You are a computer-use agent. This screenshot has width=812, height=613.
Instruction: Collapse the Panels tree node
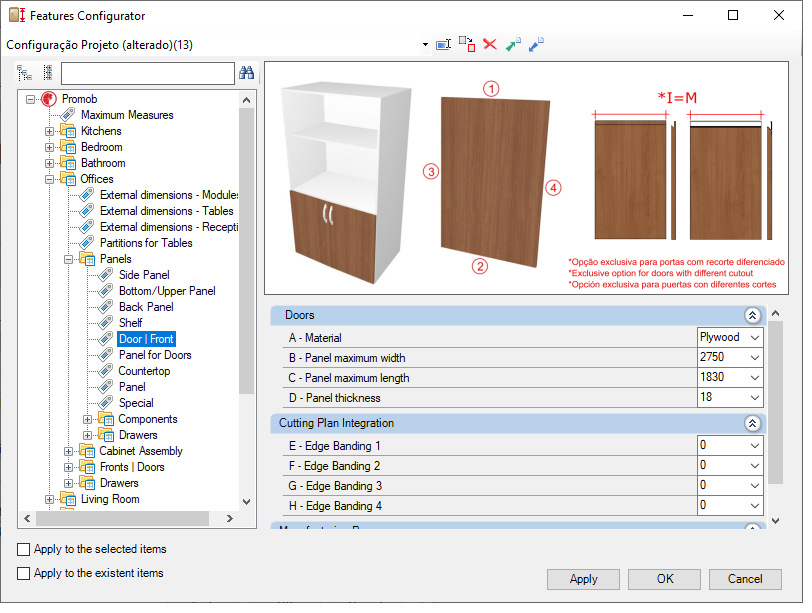tap(68, 259)
